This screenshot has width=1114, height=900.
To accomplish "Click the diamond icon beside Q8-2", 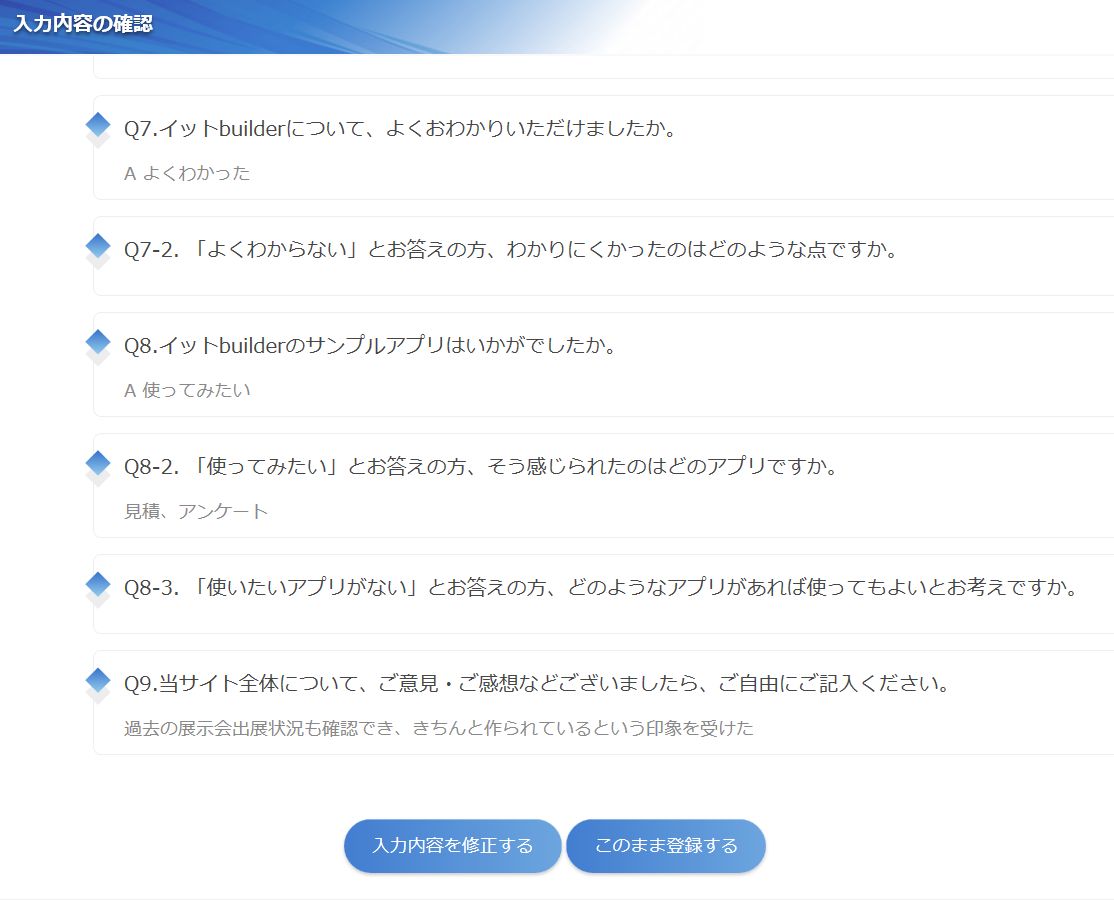I will [98, 464].
